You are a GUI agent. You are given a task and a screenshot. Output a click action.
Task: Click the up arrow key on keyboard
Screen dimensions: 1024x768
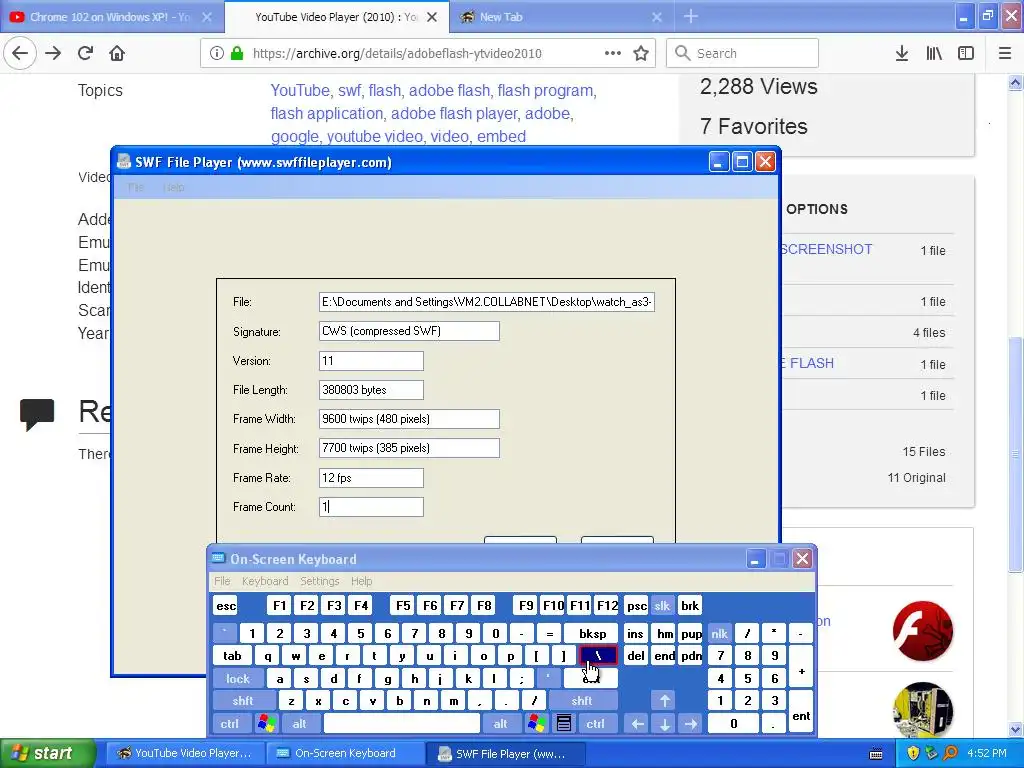coord(665,701)
